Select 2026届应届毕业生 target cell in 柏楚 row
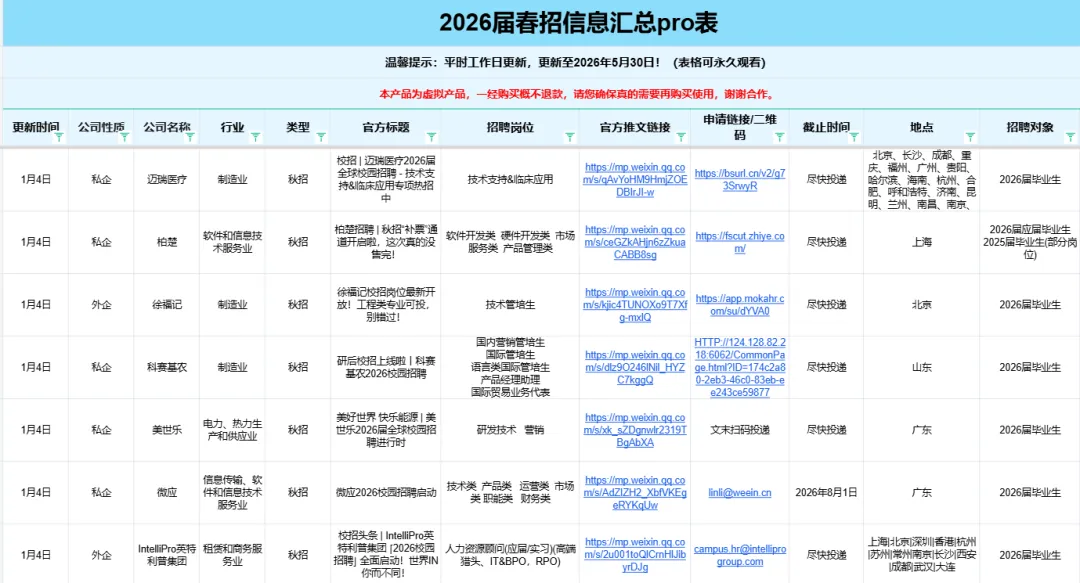Viewport: 1080px width, 583px height. (x=1030, y=242)
